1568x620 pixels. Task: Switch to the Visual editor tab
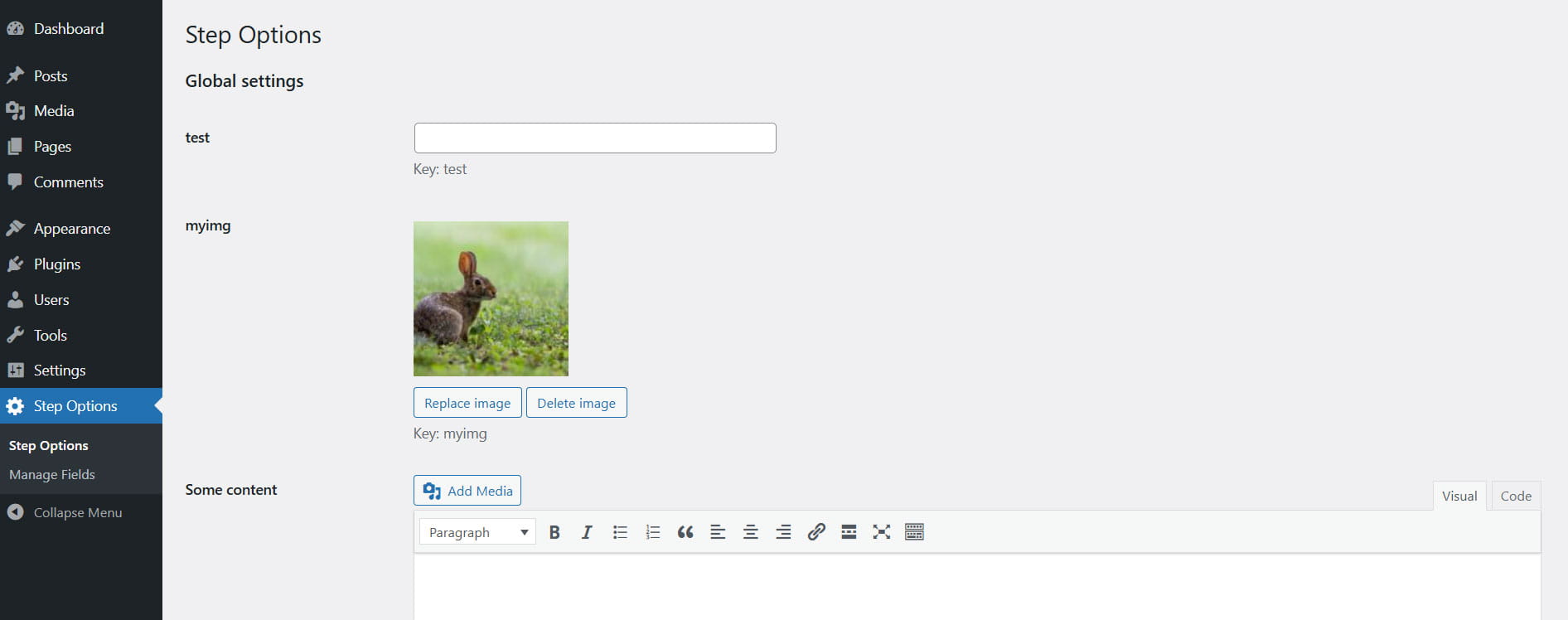(x=1459, y=496)
